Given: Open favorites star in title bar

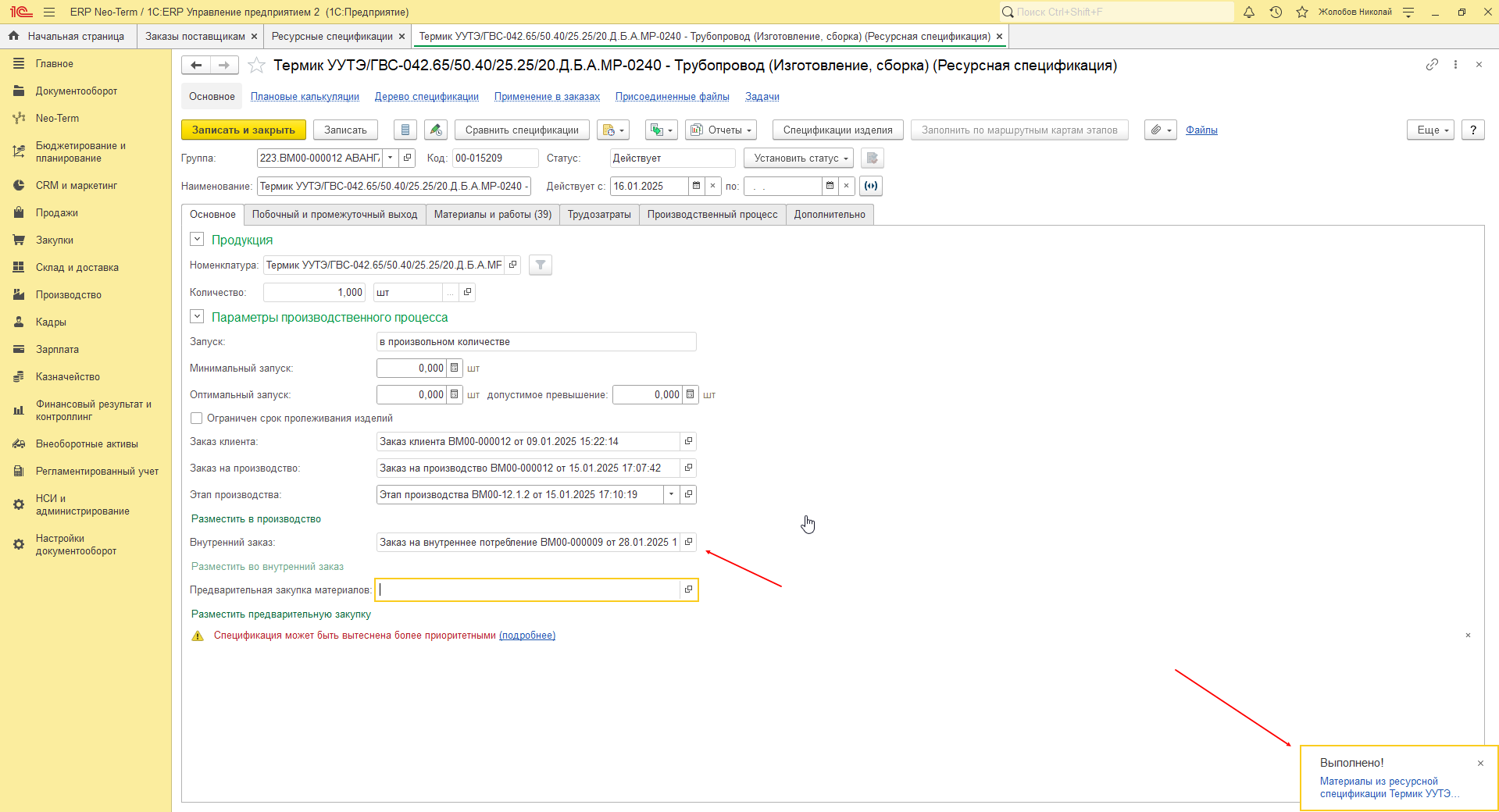Looking at the screenshot, I should click(1302, 12).
